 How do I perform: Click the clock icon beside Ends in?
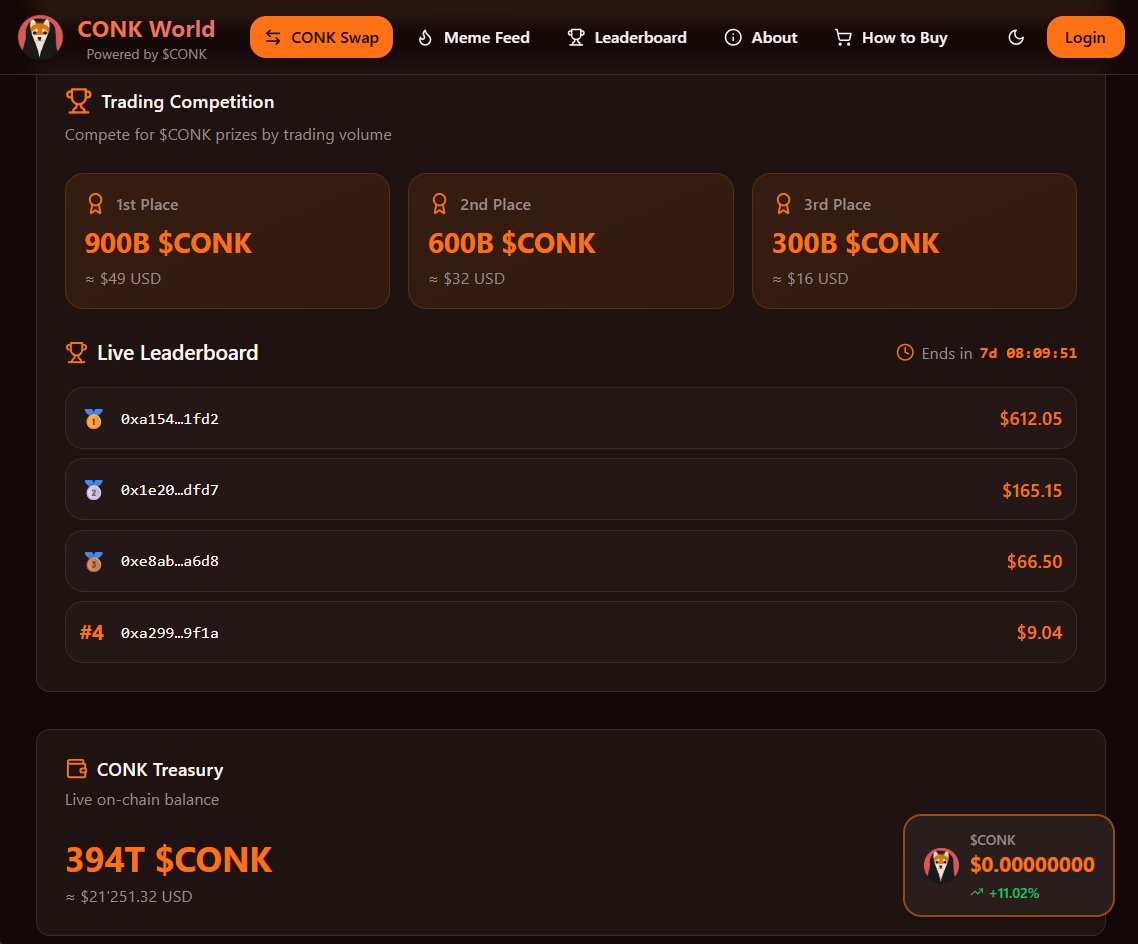[x=905, y=353]
